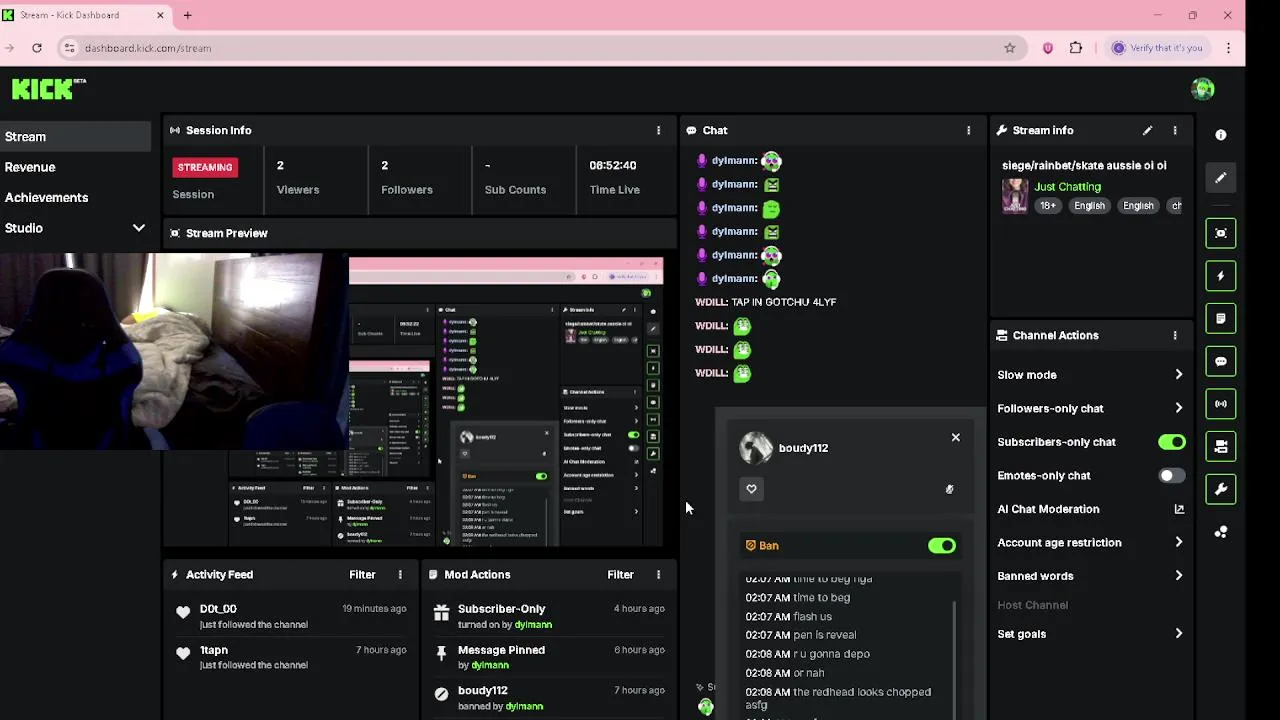This screenshot has width=1280, height=720.
Task: Select the D0t_00 follower entry
Action: point(292,616)
